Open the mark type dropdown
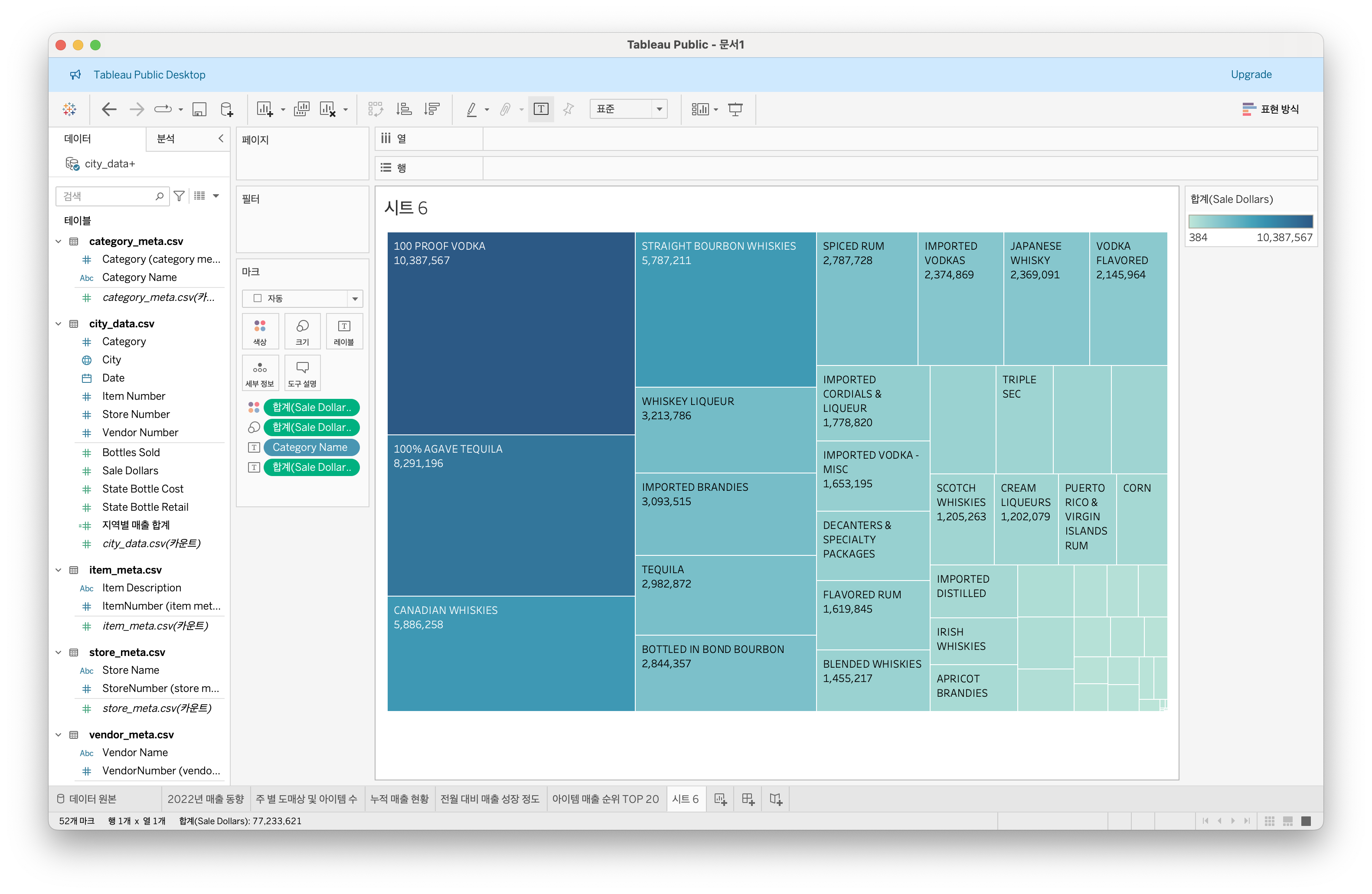This screenshot has height=894, width=1372. (x=302, y=298)
